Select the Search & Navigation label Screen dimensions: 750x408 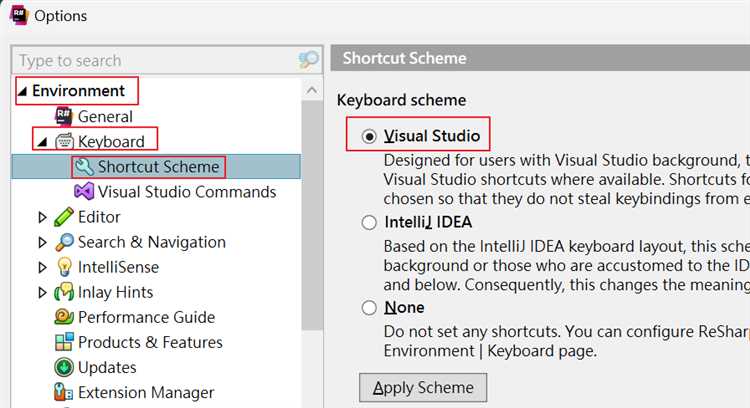coord(152,242)
